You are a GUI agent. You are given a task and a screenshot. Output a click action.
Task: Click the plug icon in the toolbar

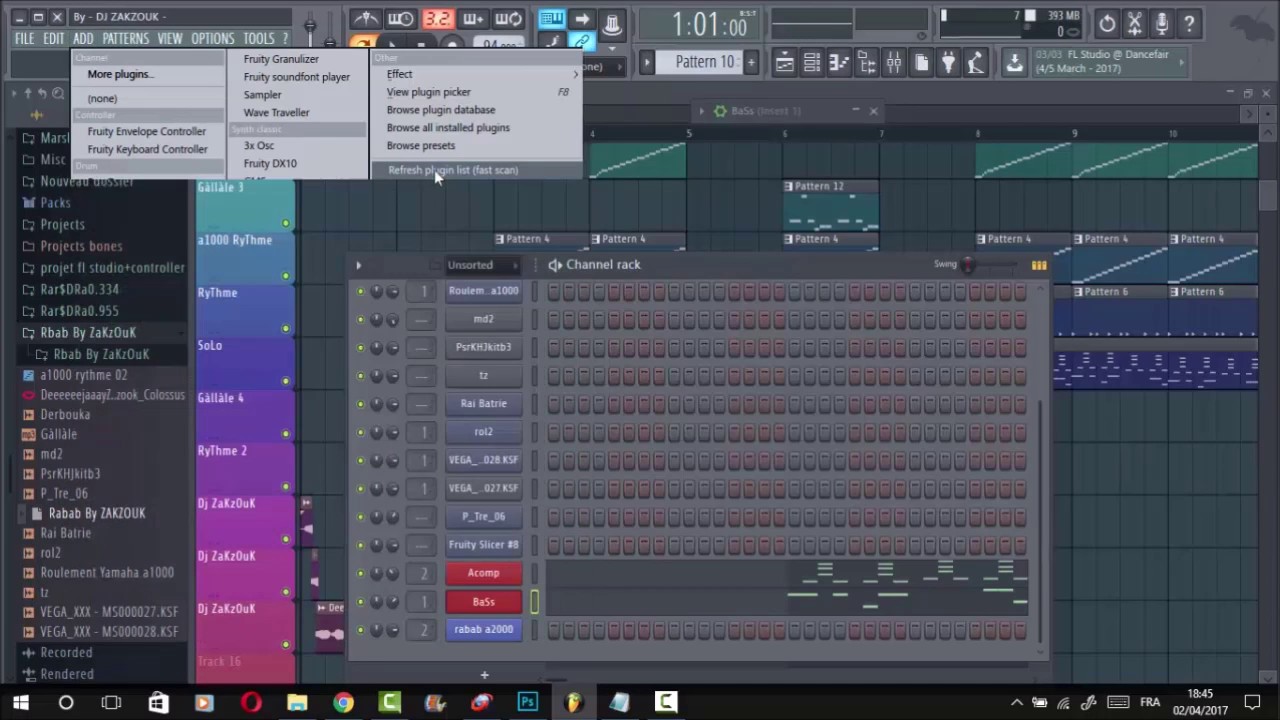[948, 63]
